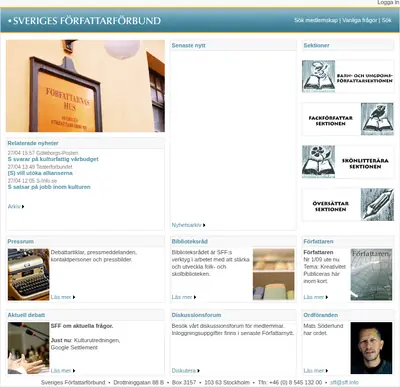Viewport: 400px width, 387px height.
Task: Click the 'Drottninggatan 88 B' footer text
Action: pyautogui.click(x=139, y=382)
